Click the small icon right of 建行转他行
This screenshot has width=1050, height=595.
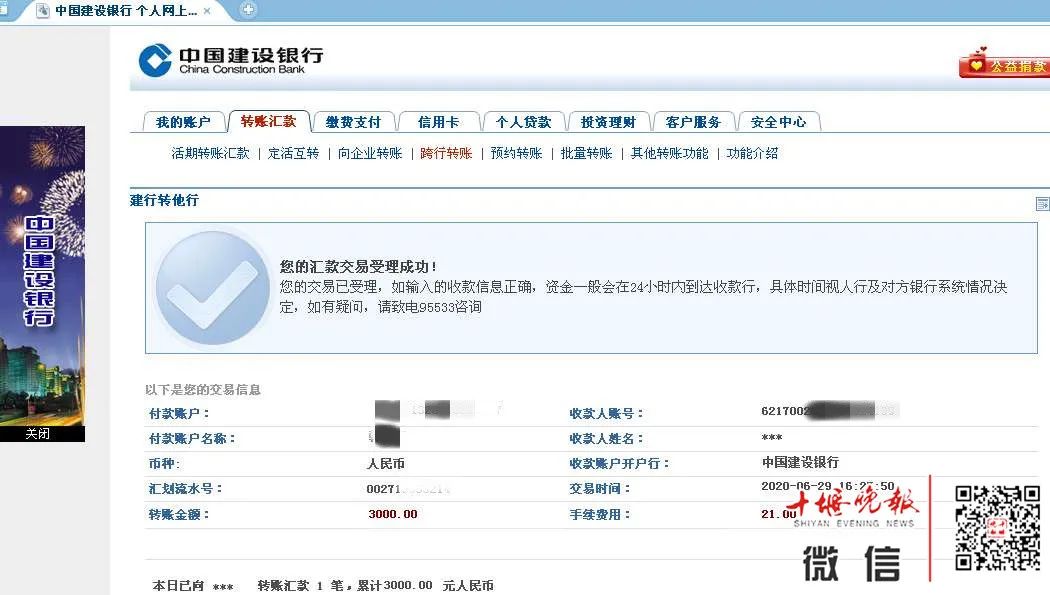point(1042,204)
